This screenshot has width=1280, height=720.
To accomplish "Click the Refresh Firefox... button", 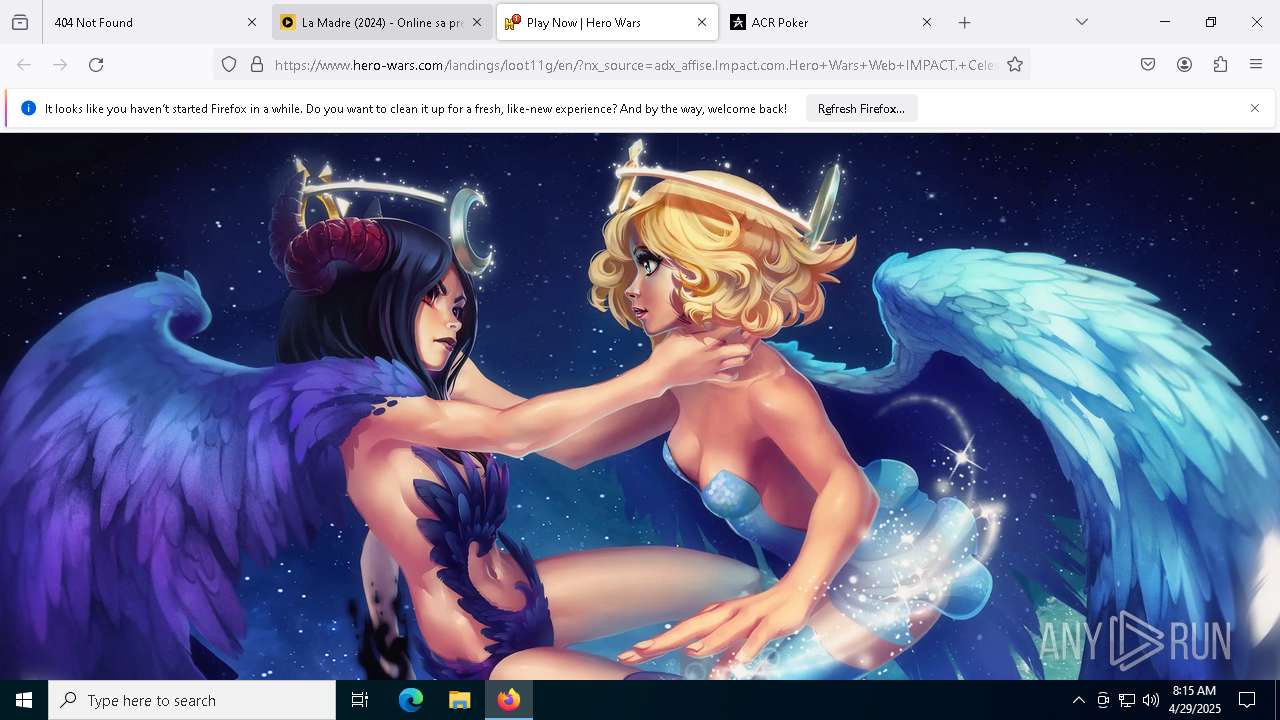I will 861,108.
